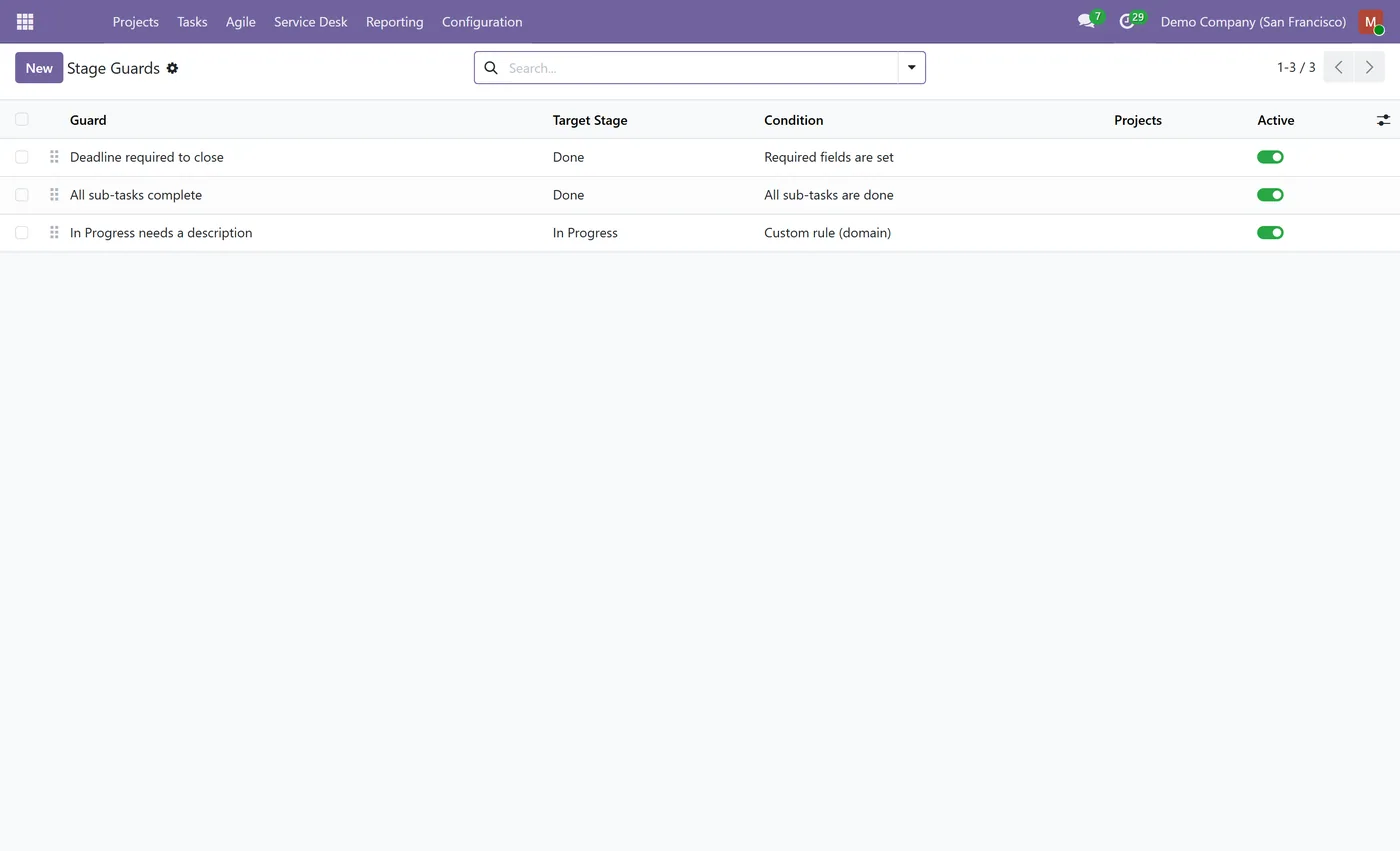This screenshot has height=851, width=1400.
Task: Click the In Progress target stage cell
Action: (x=585, y=233)
